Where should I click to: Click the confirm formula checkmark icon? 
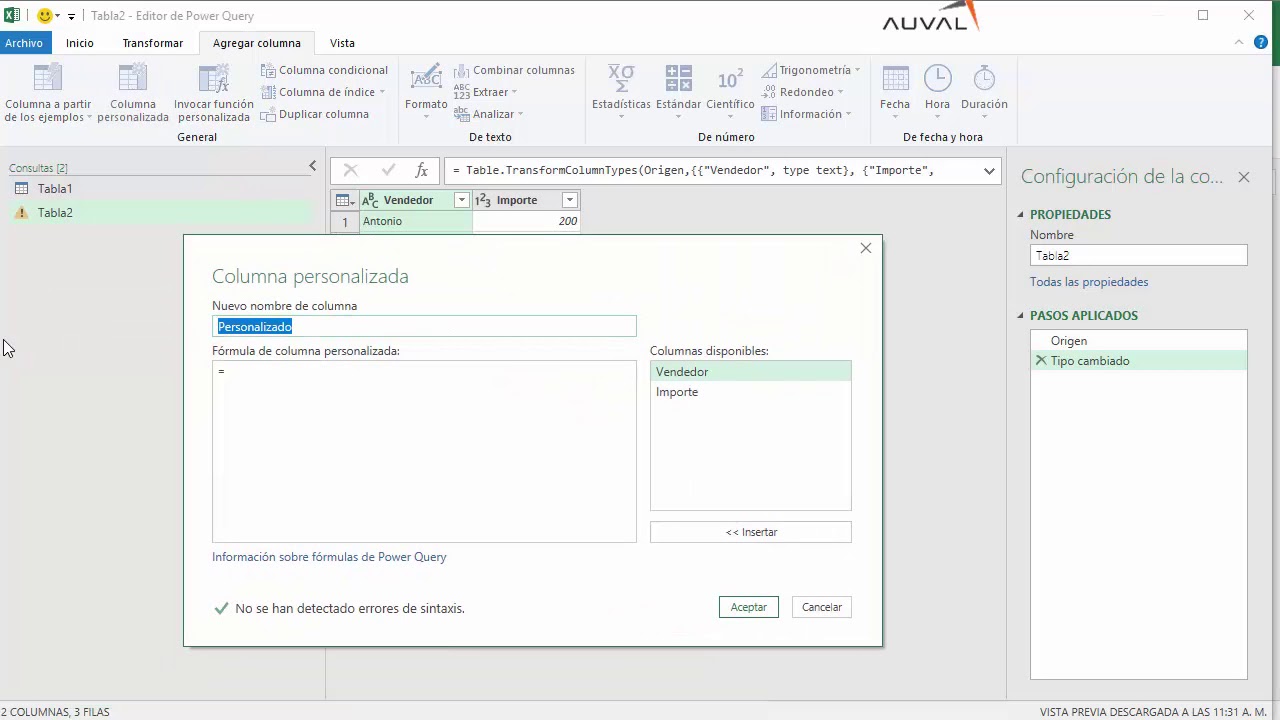point(388,170)
